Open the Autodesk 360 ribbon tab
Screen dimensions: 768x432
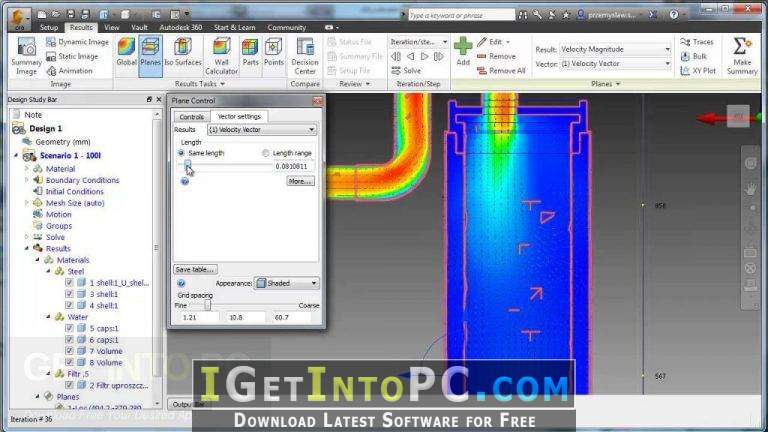tap(181, 27)
